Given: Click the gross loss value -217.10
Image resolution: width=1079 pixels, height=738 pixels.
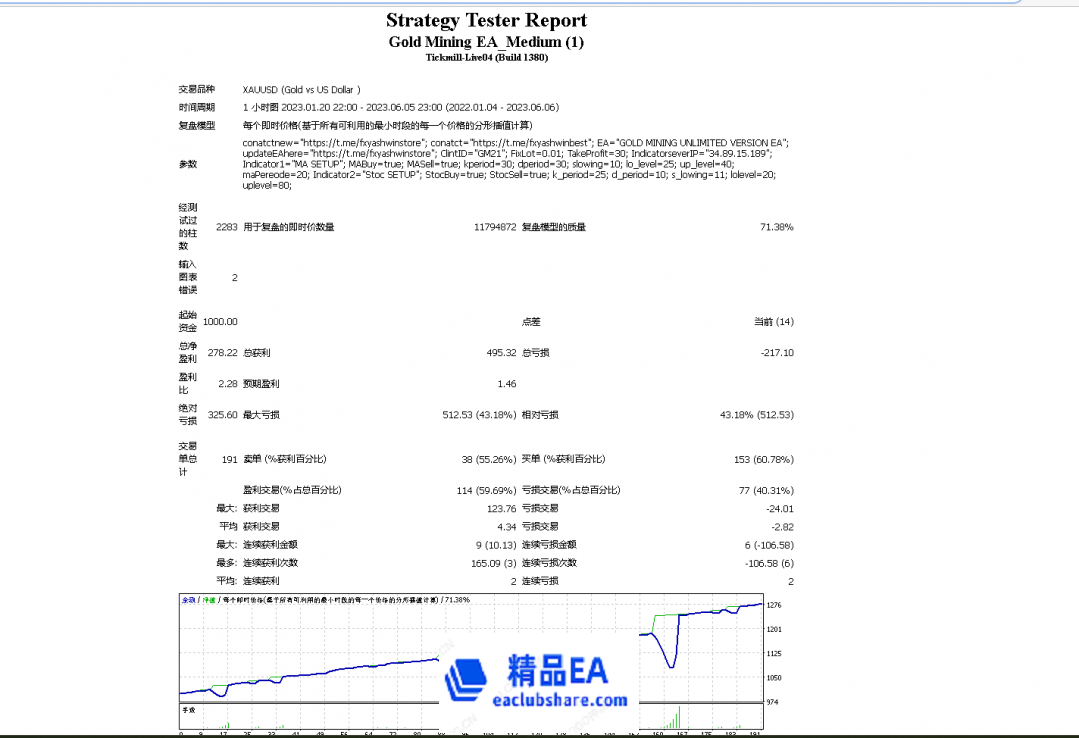Looking at the screenshot, I should click(774, 352).
